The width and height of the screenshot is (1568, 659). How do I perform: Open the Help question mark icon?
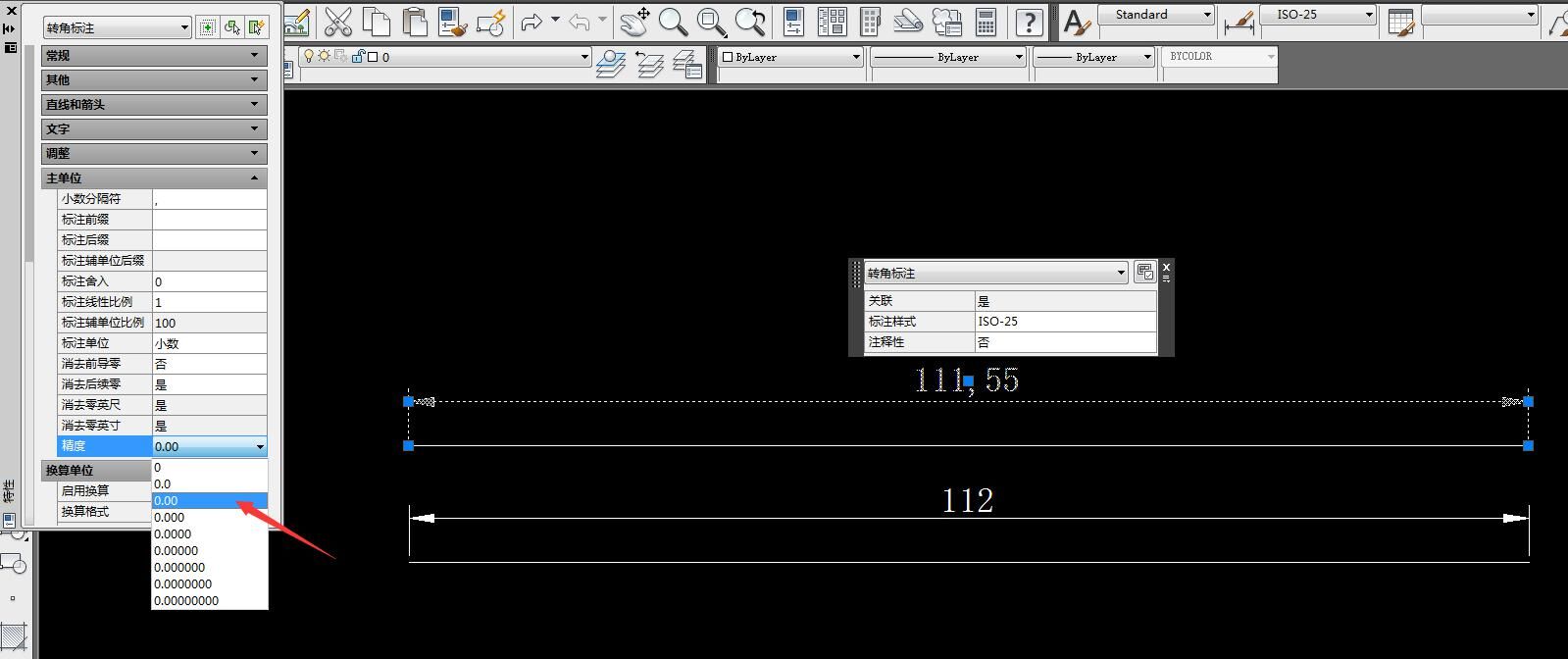(x=1029, y=22)
